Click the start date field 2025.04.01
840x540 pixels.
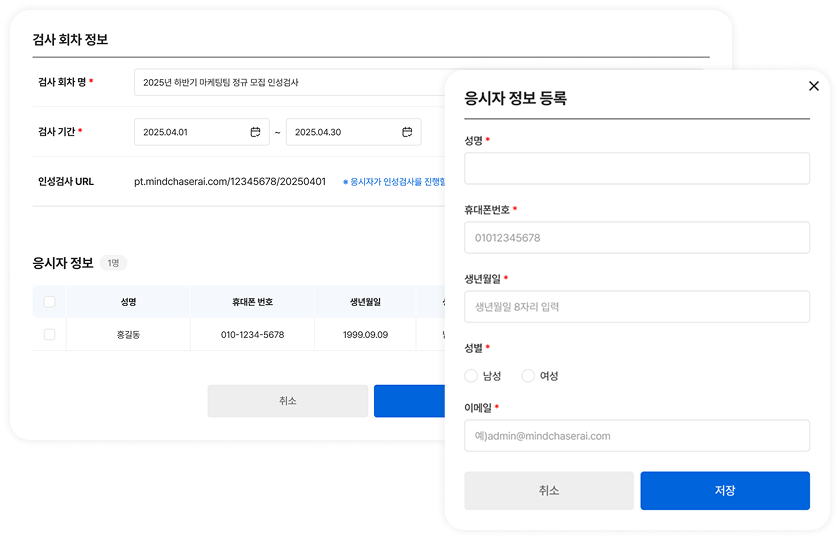tap(190, 132)
